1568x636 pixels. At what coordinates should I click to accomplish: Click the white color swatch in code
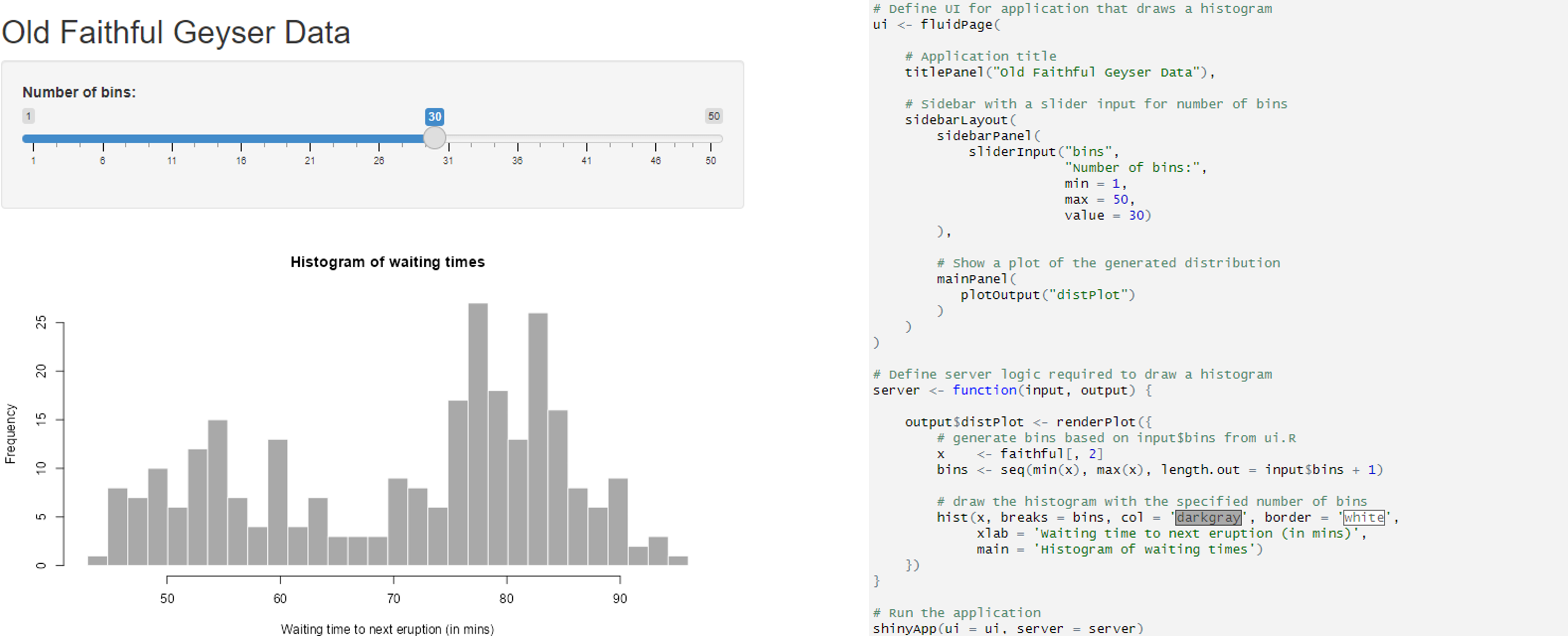click(x=1363, y=517)
